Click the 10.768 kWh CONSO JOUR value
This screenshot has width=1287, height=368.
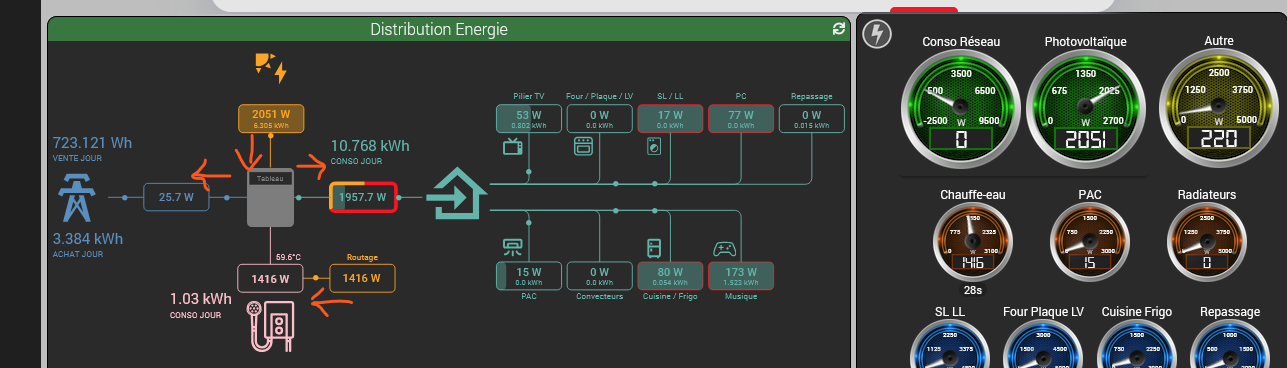click(x=370, y=145)
